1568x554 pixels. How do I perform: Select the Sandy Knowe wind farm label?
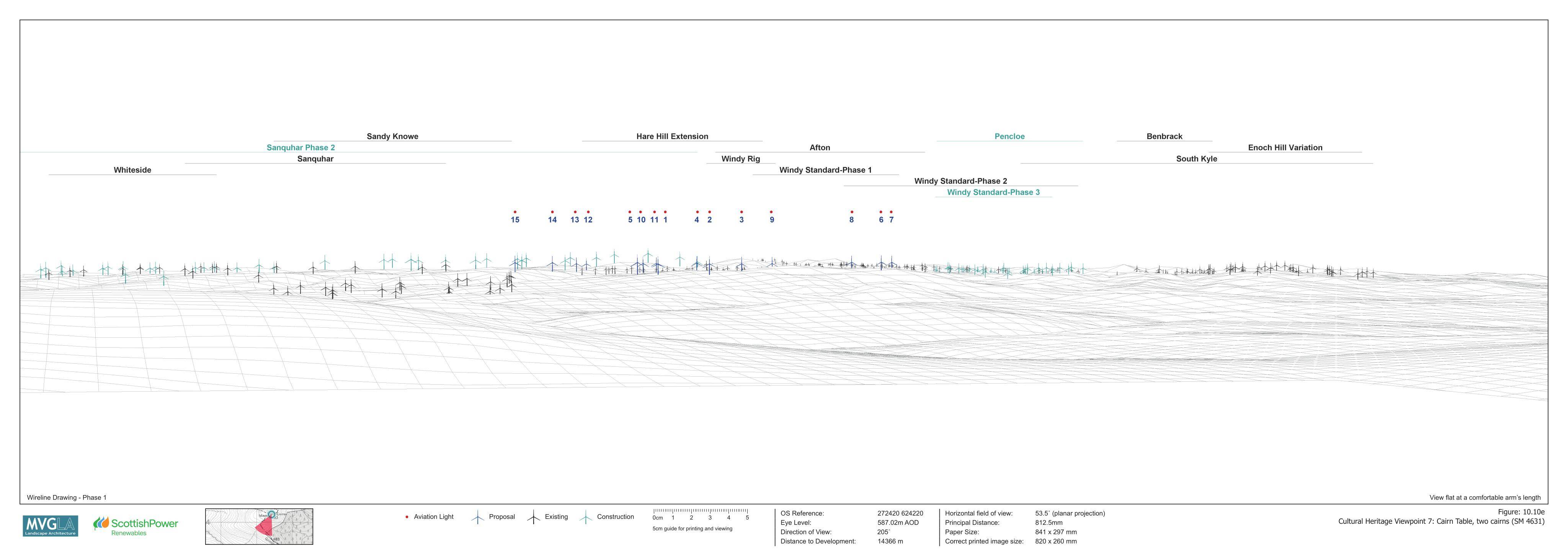pos(393,136)
